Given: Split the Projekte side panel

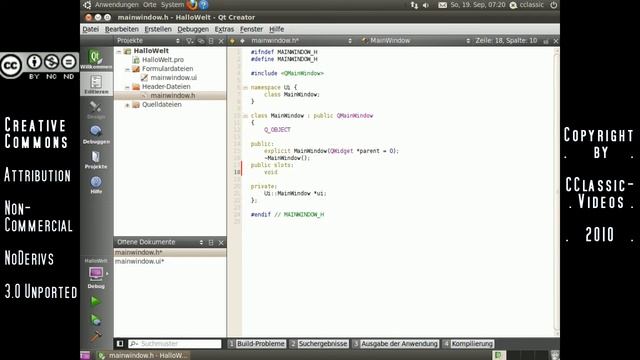Looking at the screenshot, I should click(211, 41).
